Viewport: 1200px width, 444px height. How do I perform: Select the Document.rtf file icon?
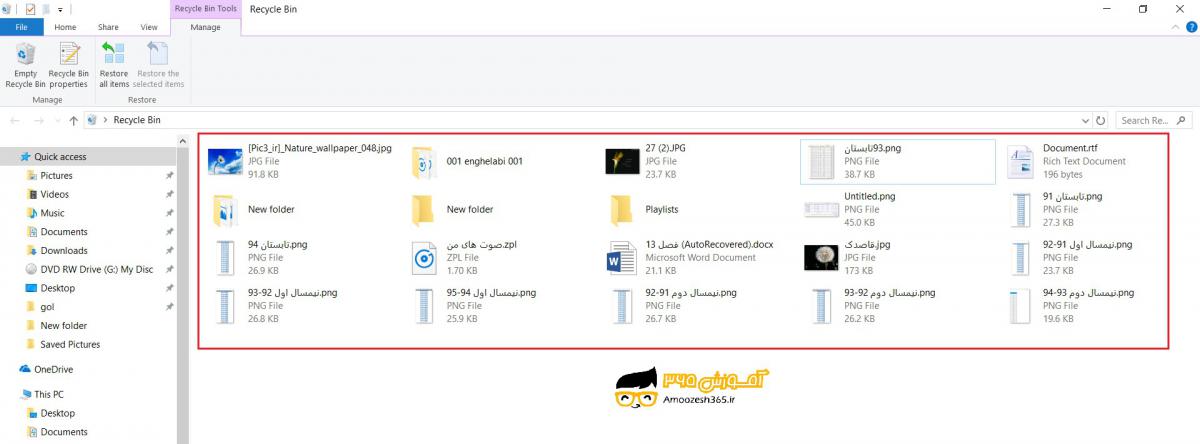(1021, 160)
